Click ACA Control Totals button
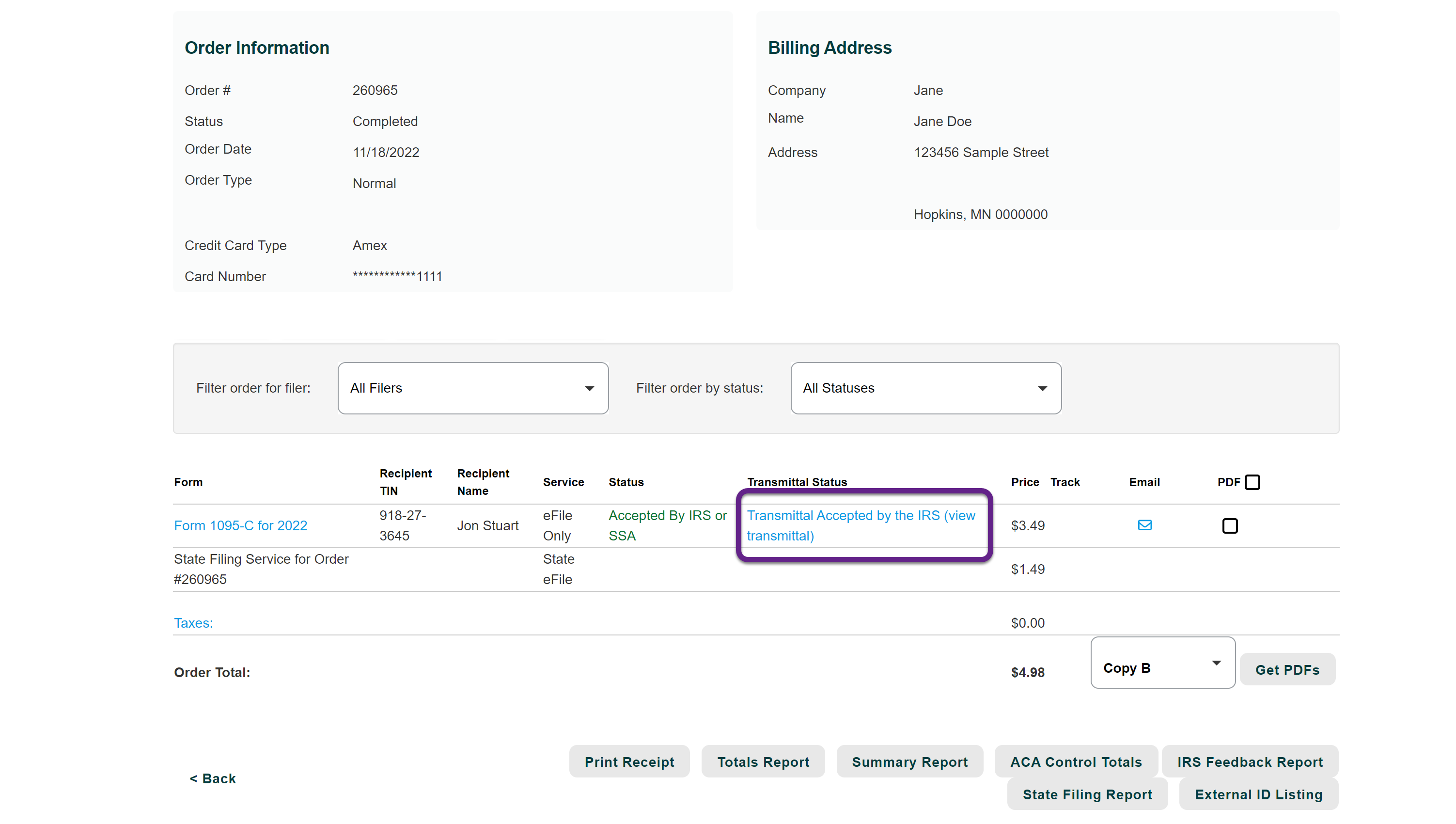Viewport: 1456px width, 824px height. click(1076, 762)
